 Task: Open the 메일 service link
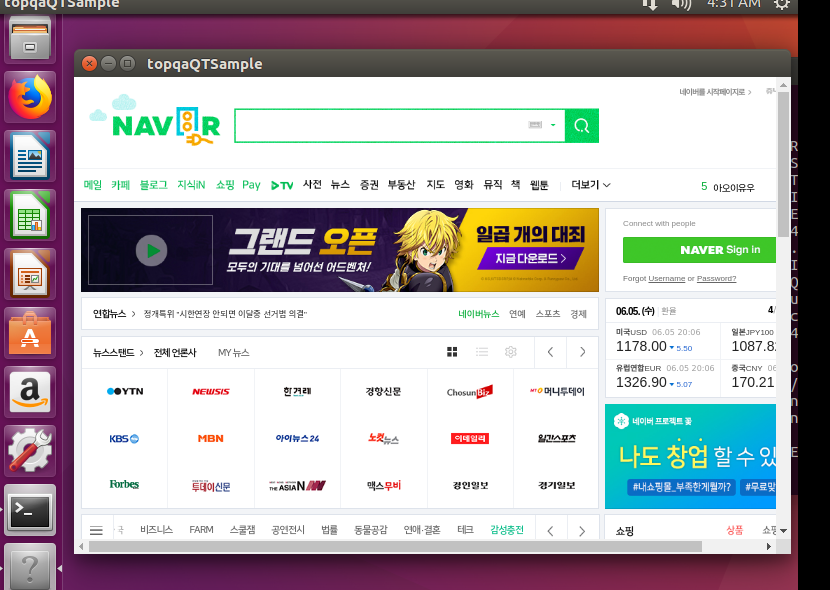pyautogui.click(x=93, y=185)
